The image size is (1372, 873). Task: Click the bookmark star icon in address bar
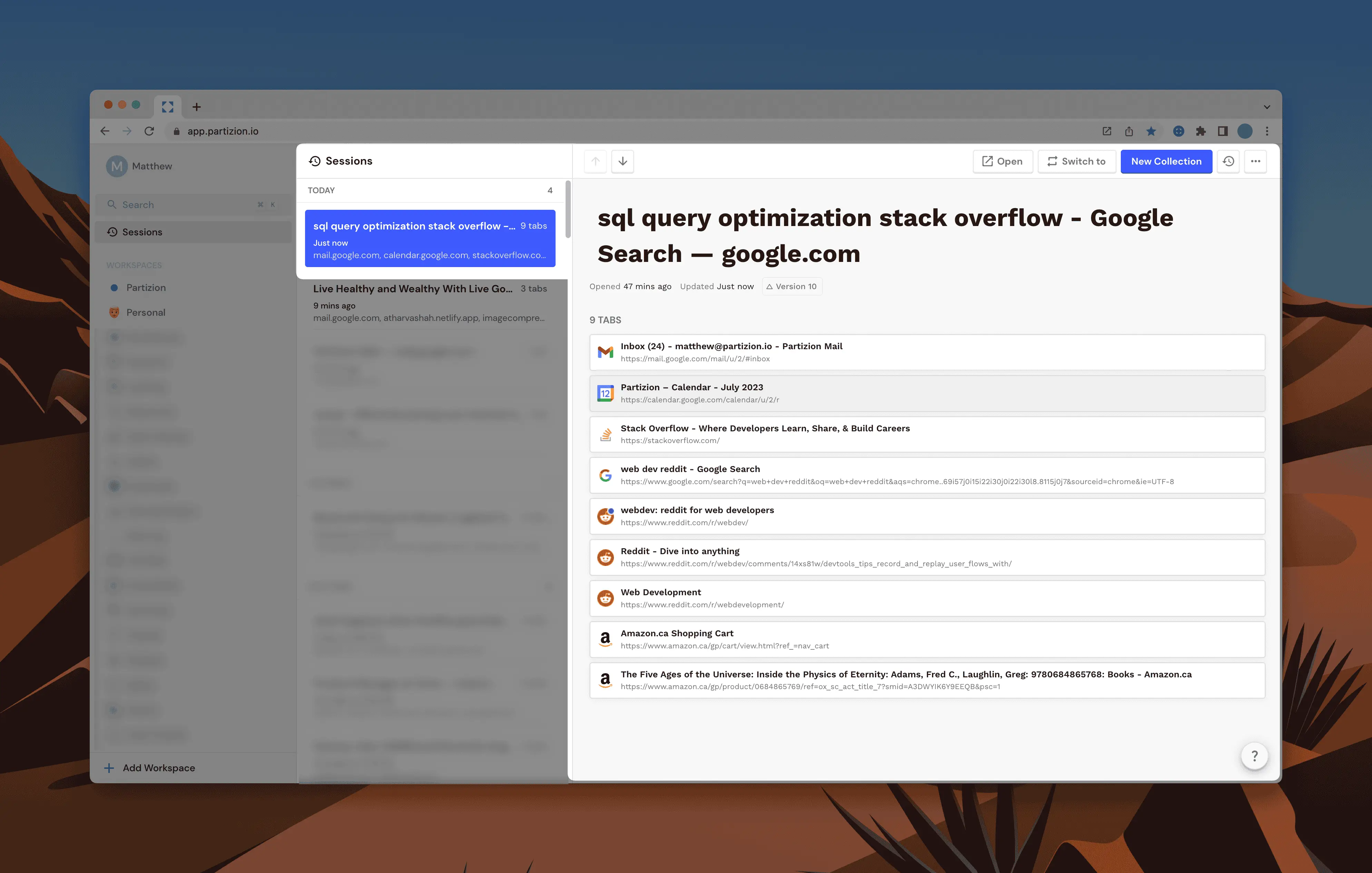pos(1151,131)
